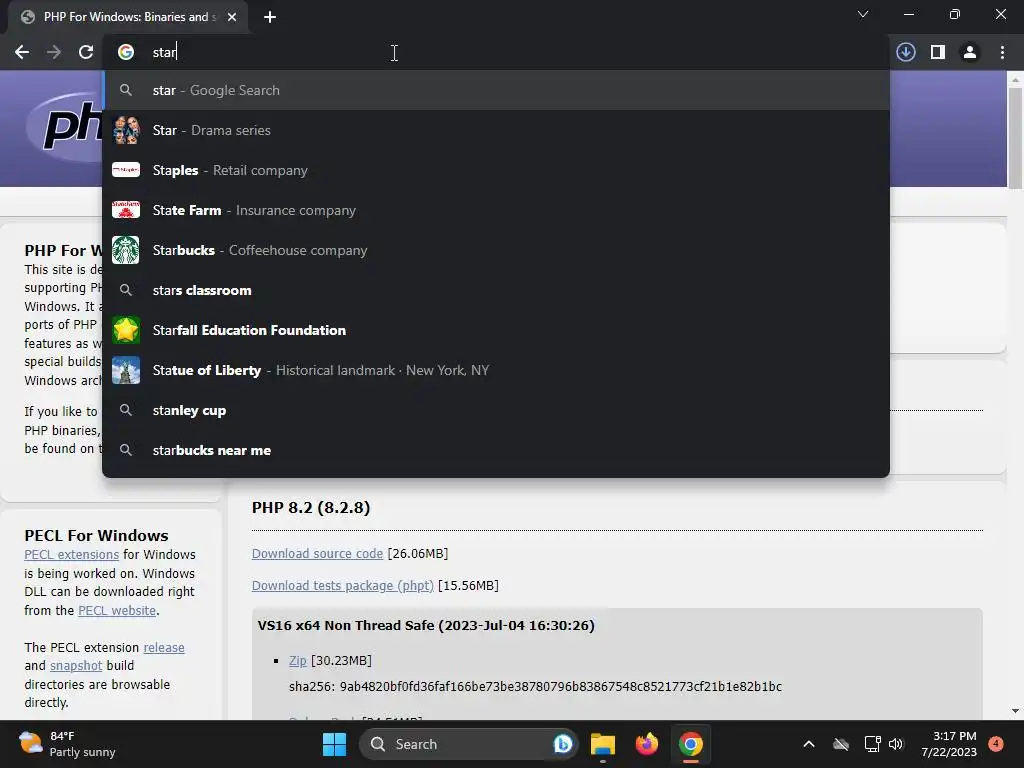
Task: Click the Statue of Liberty thumbnail
Action: click(x=125, y=370)
